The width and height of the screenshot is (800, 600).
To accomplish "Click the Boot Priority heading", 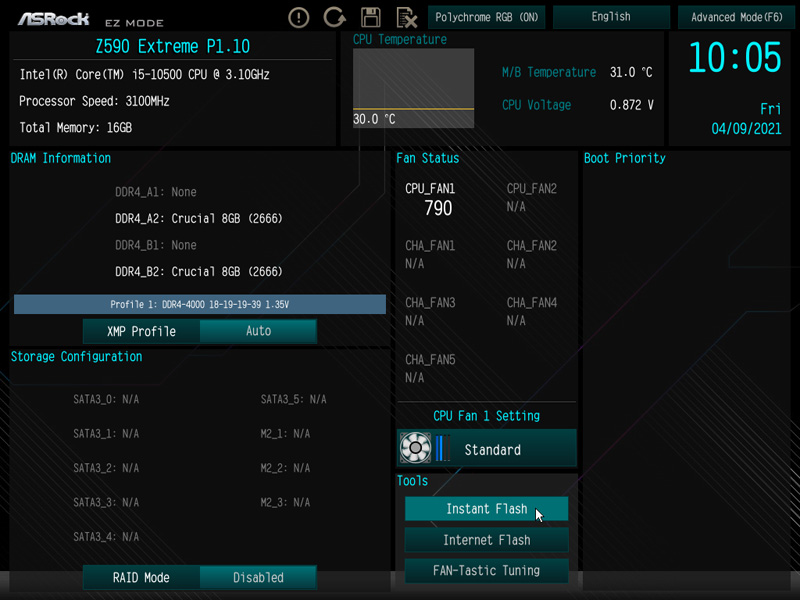I will point(624,159).
